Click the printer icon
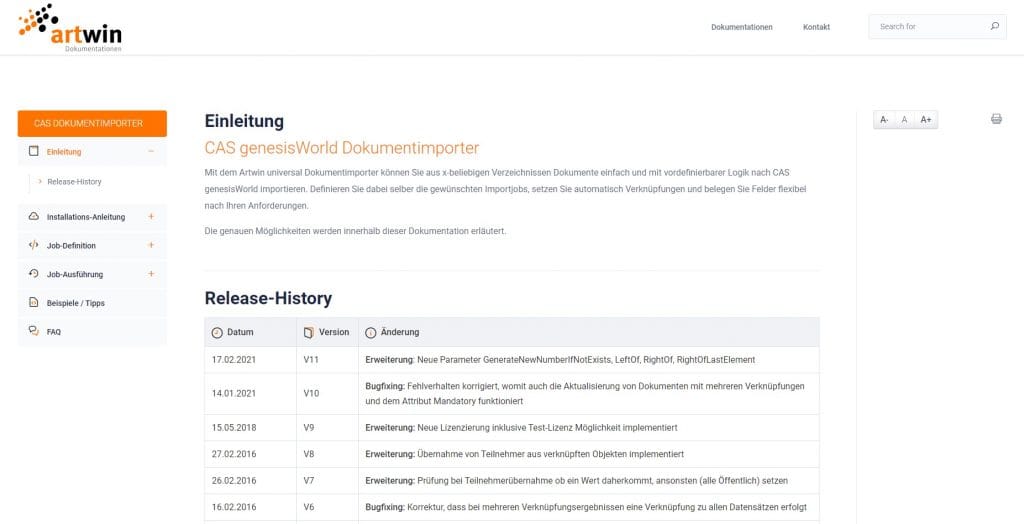 (996, 119)
